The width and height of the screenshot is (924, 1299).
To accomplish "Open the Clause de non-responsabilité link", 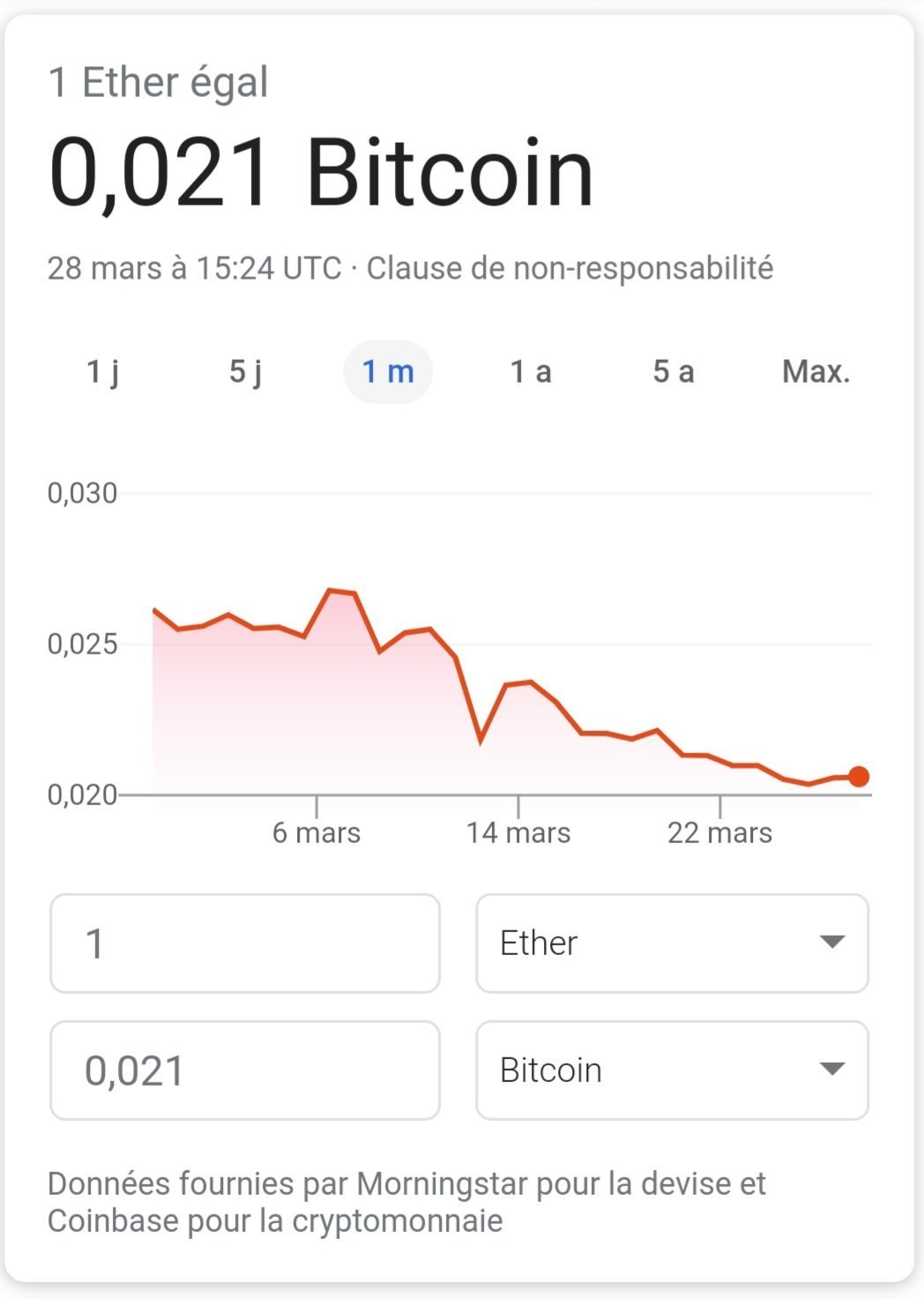I will (x=570, y=268).
